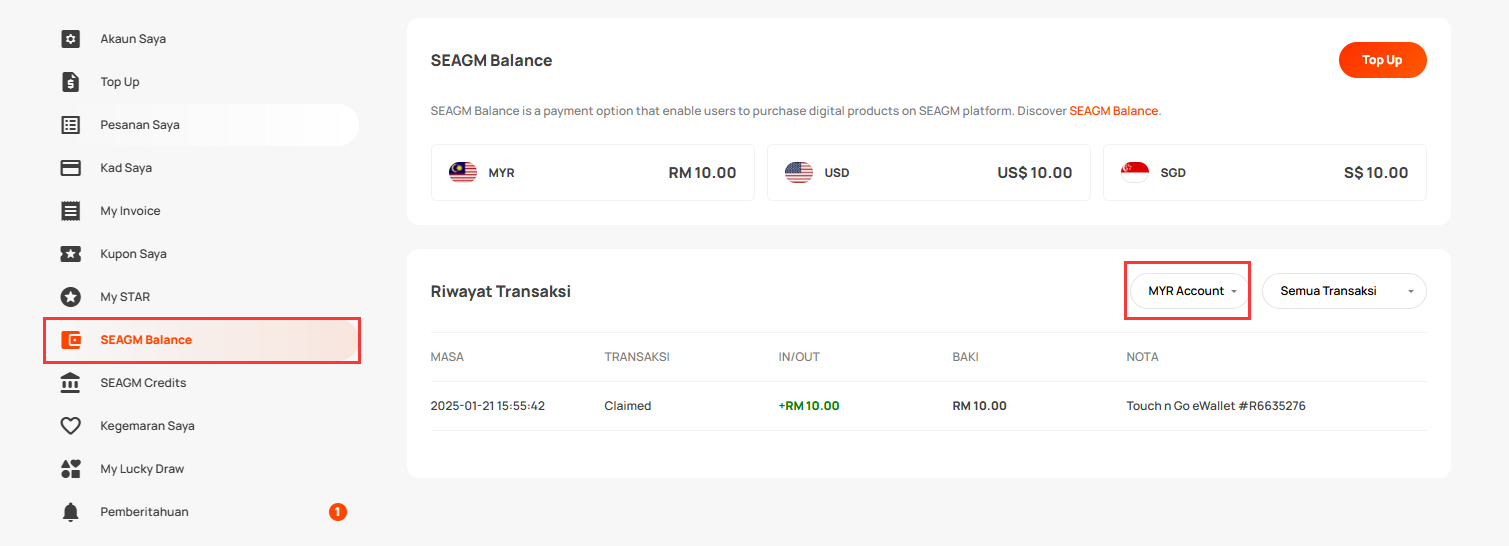Click the Pemberitahuan bell icon
This screenshot has height=546, width=1509.
[x=70, y=512]
